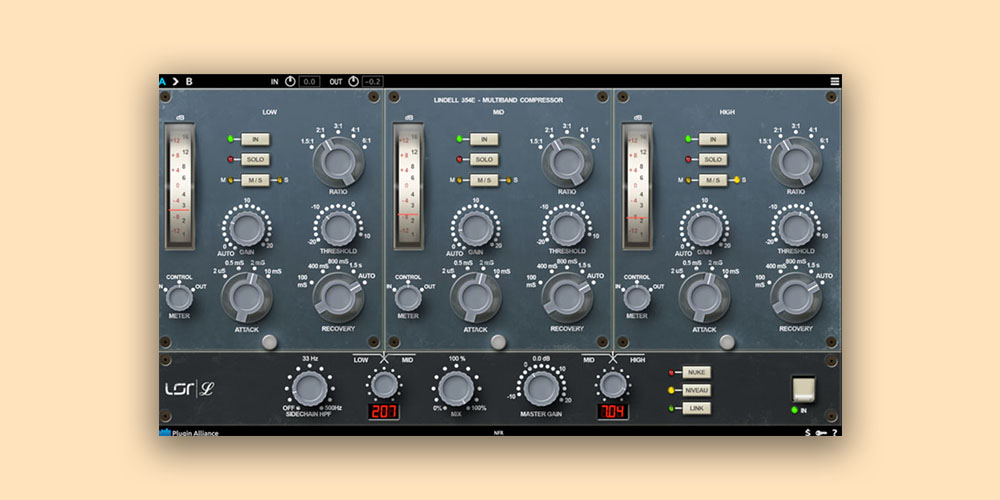The image size is (1000, 500).
Task: Enable the NIVEAU button
Action: pos(696,390)
